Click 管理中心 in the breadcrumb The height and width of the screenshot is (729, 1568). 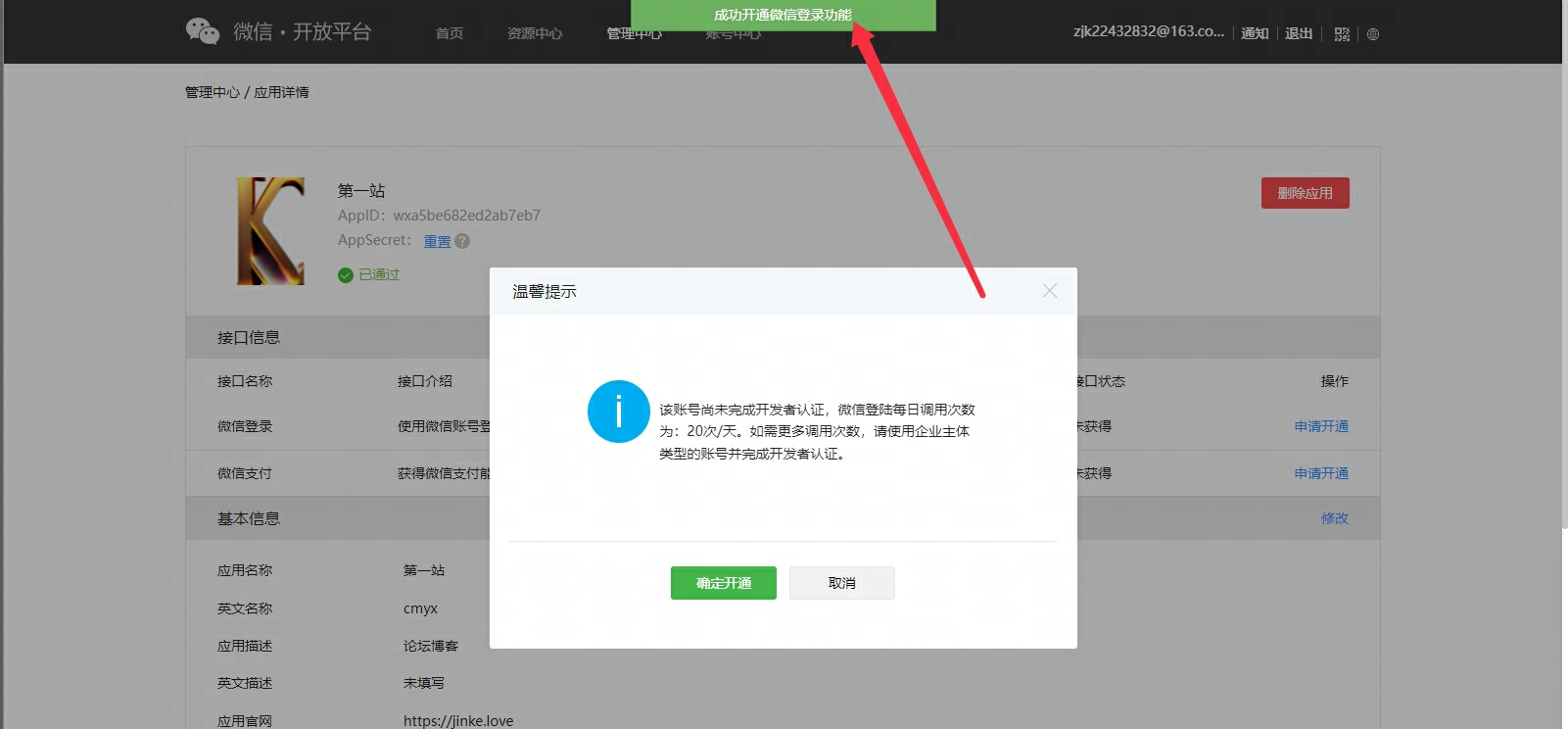point(213,92)
